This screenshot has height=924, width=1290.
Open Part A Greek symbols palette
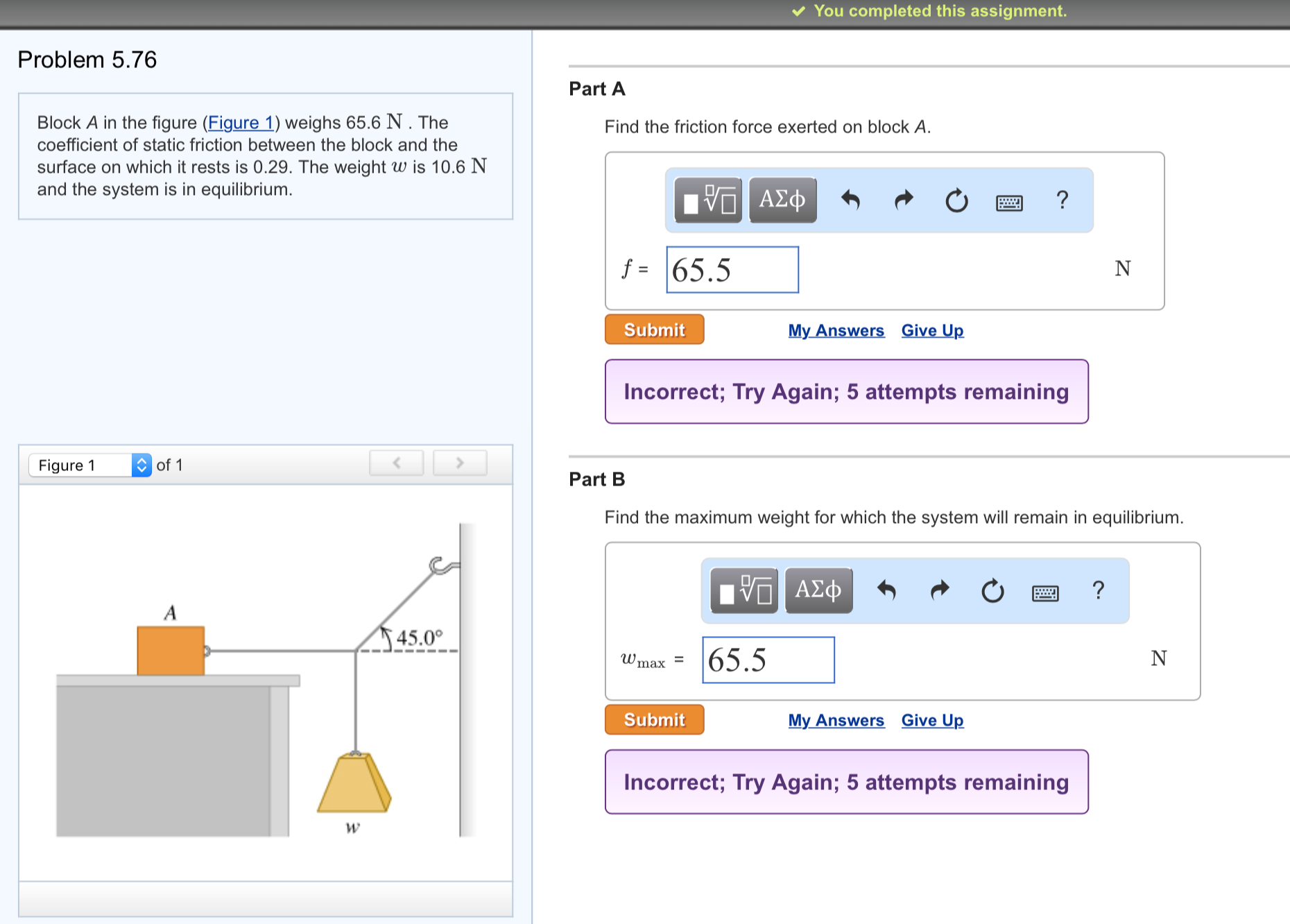[782, 200]
